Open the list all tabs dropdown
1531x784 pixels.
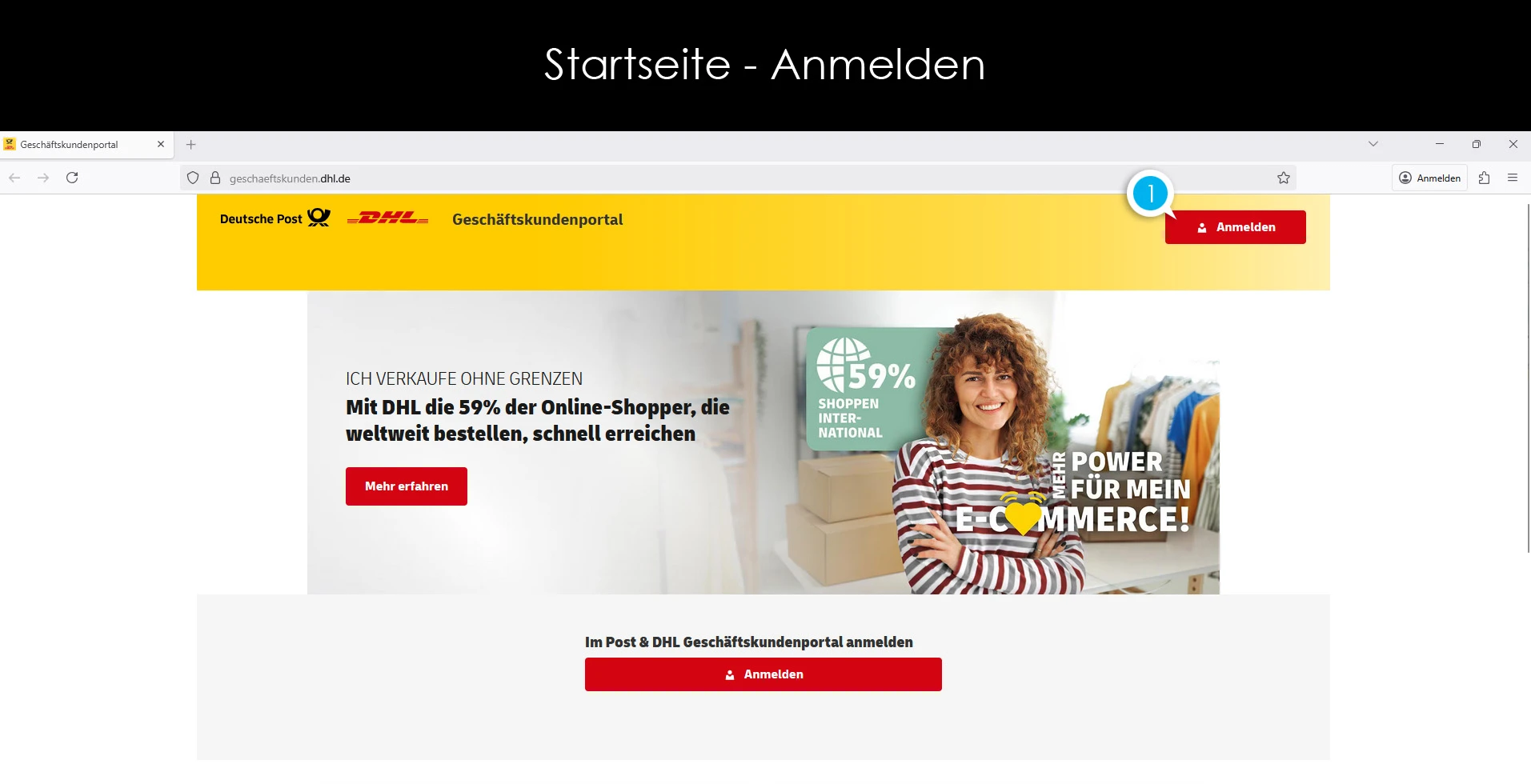coord(1373,144)
